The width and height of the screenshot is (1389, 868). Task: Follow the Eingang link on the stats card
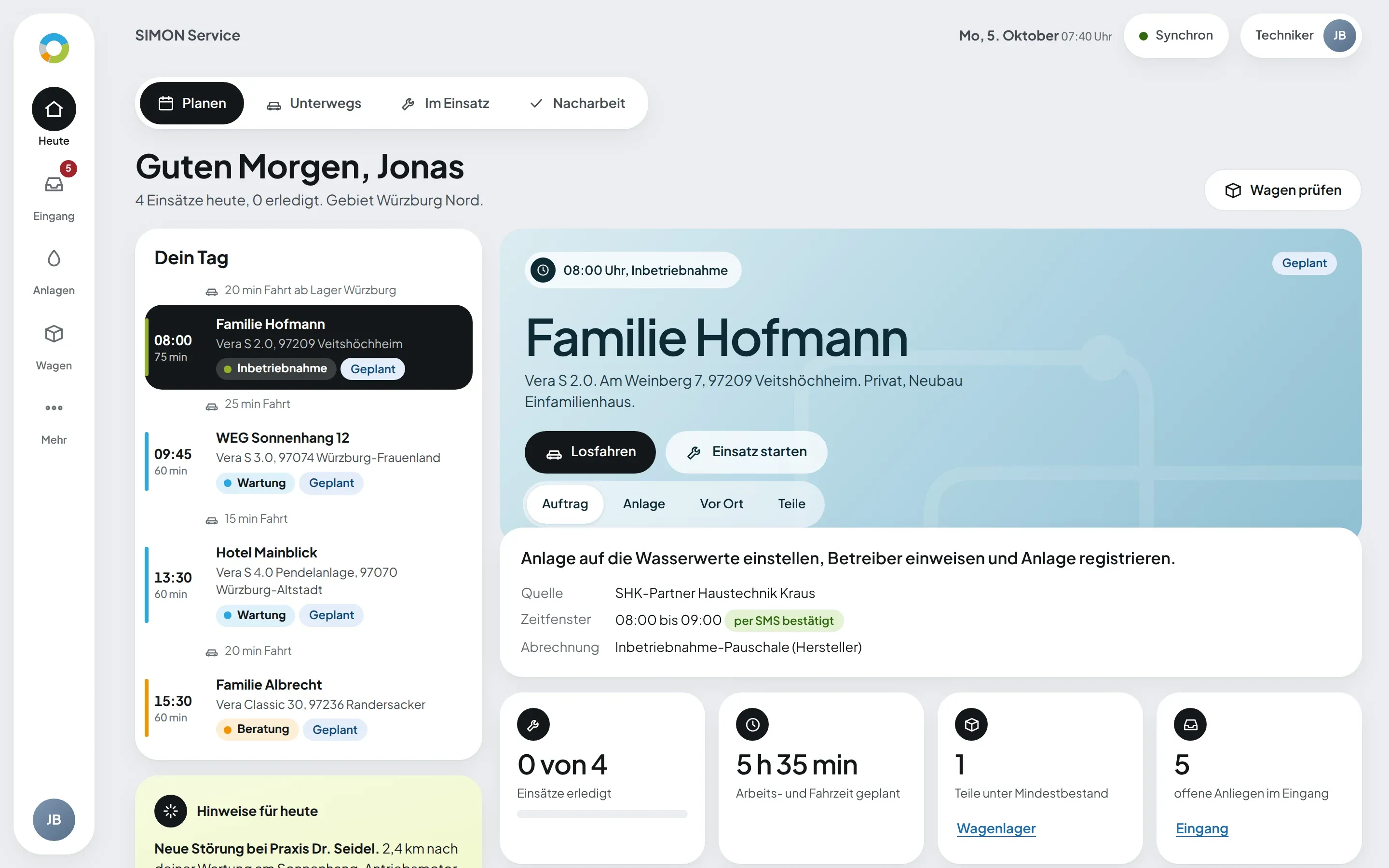[x=1201, y=828]
